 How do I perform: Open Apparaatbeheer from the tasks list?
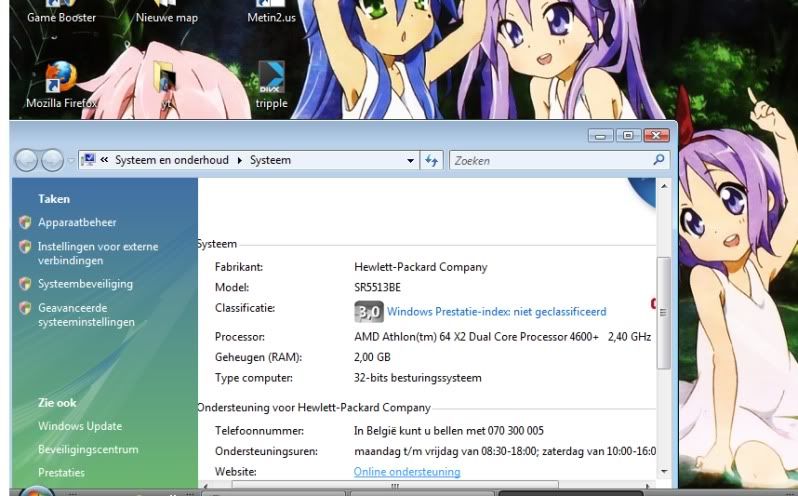click(77, 222)
